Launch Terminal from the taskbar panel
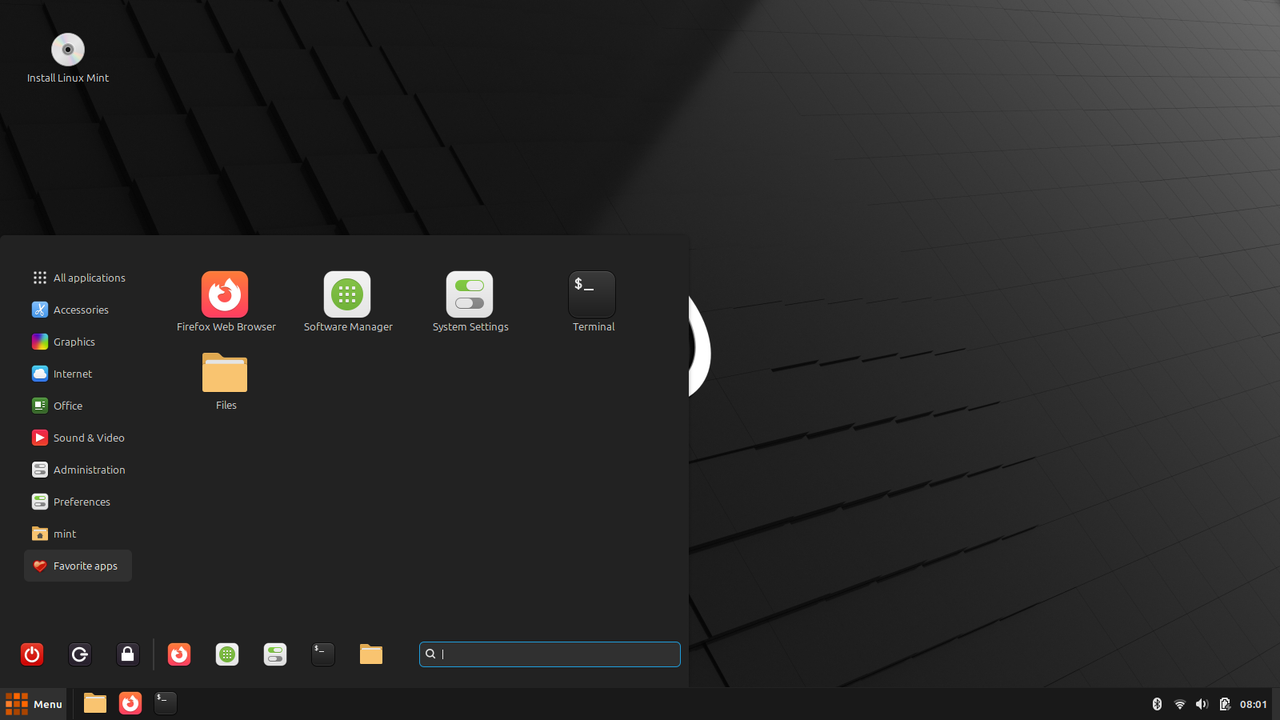The width and height of the screenshot is (1280, 720). tap(165, 704)
